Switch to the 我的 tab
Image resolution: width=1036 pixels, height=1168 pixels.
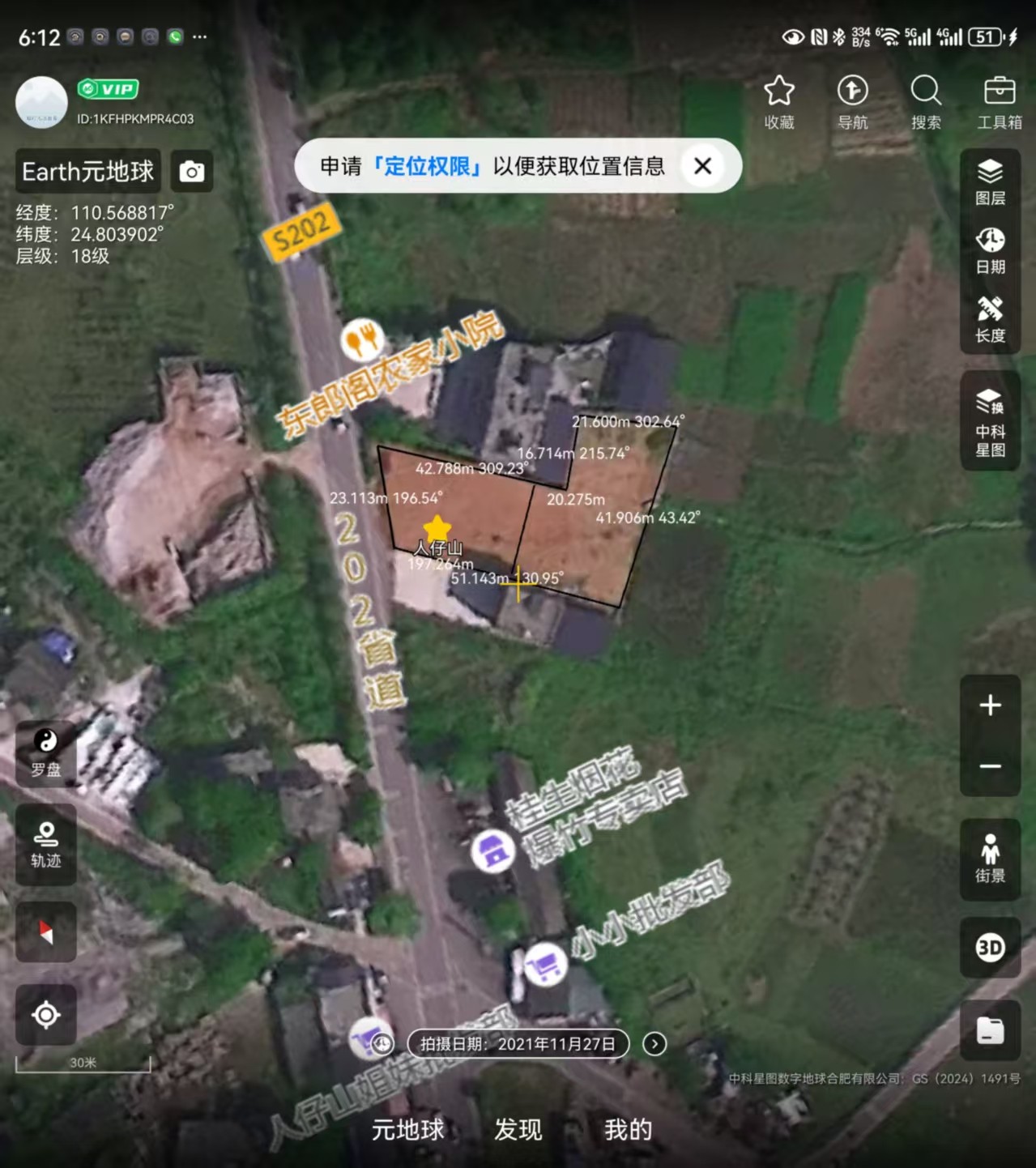tap(628, 1129)
